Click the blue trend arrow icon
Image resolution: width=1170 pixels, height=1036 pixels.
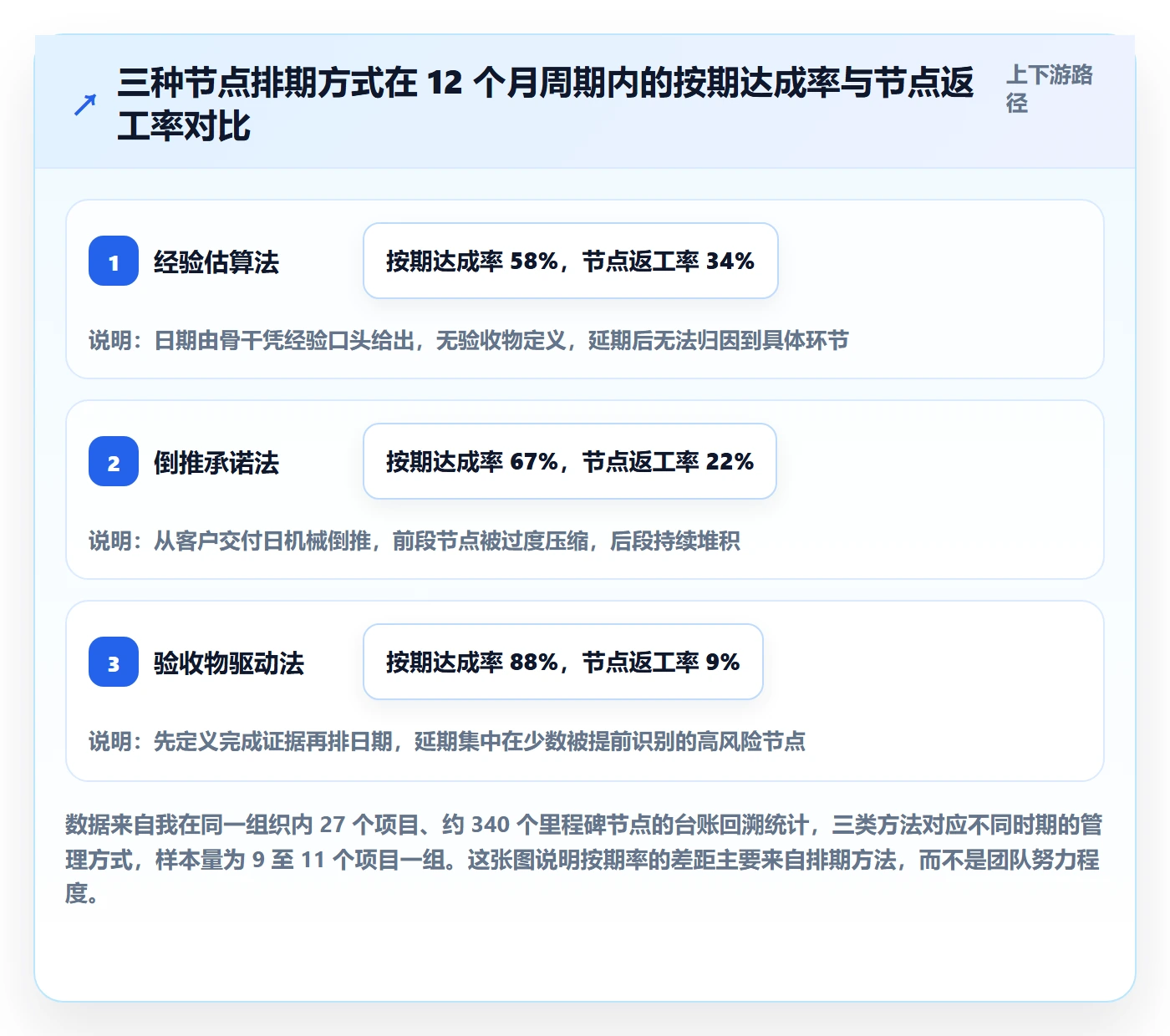(84, 104)
